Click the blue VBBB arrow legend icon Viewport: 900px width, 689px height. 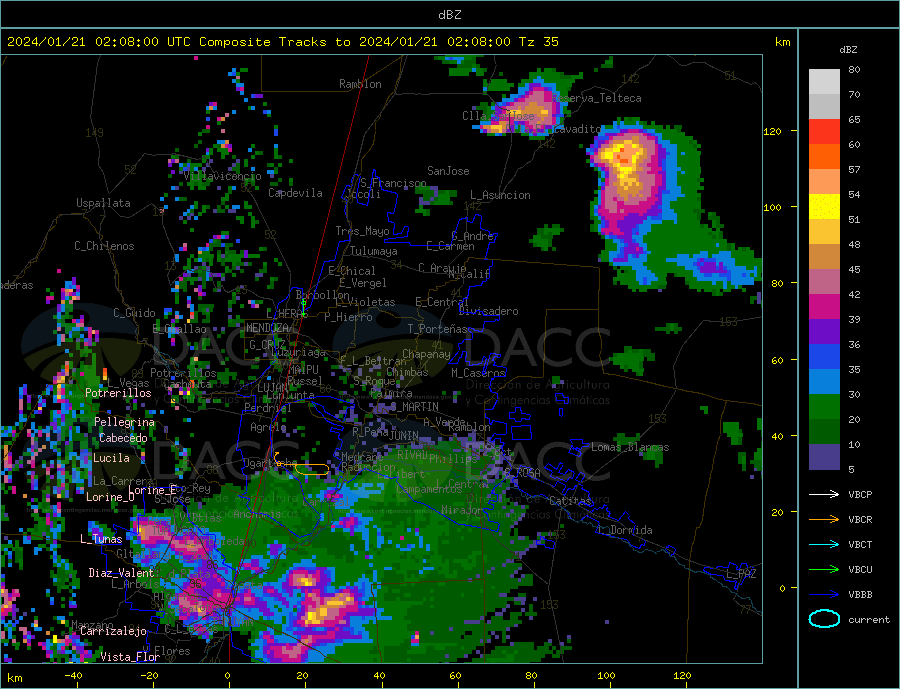click(824, 595)
